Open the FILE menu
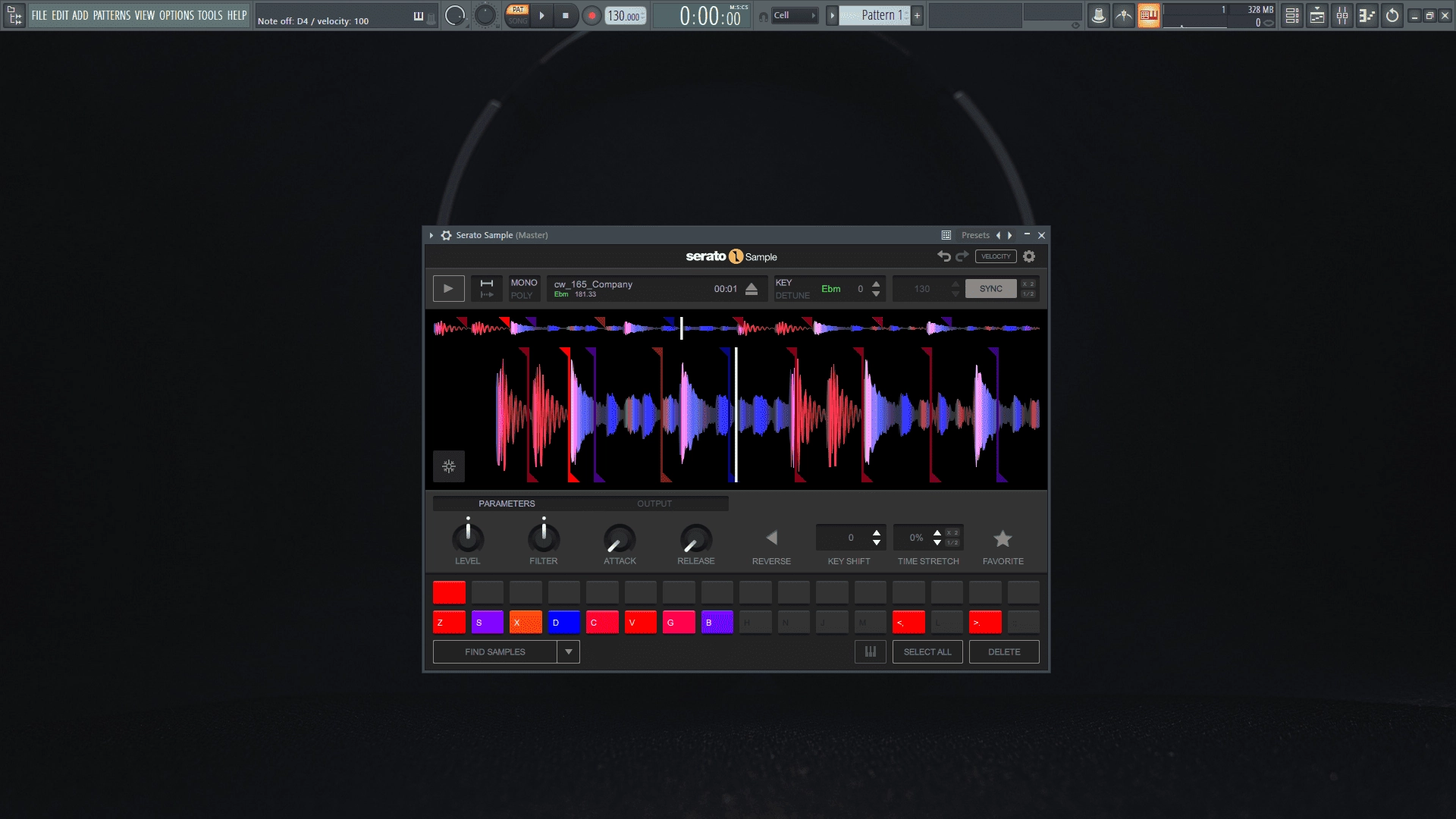The width and height of the screenshot is (1456, 819). 39,15
